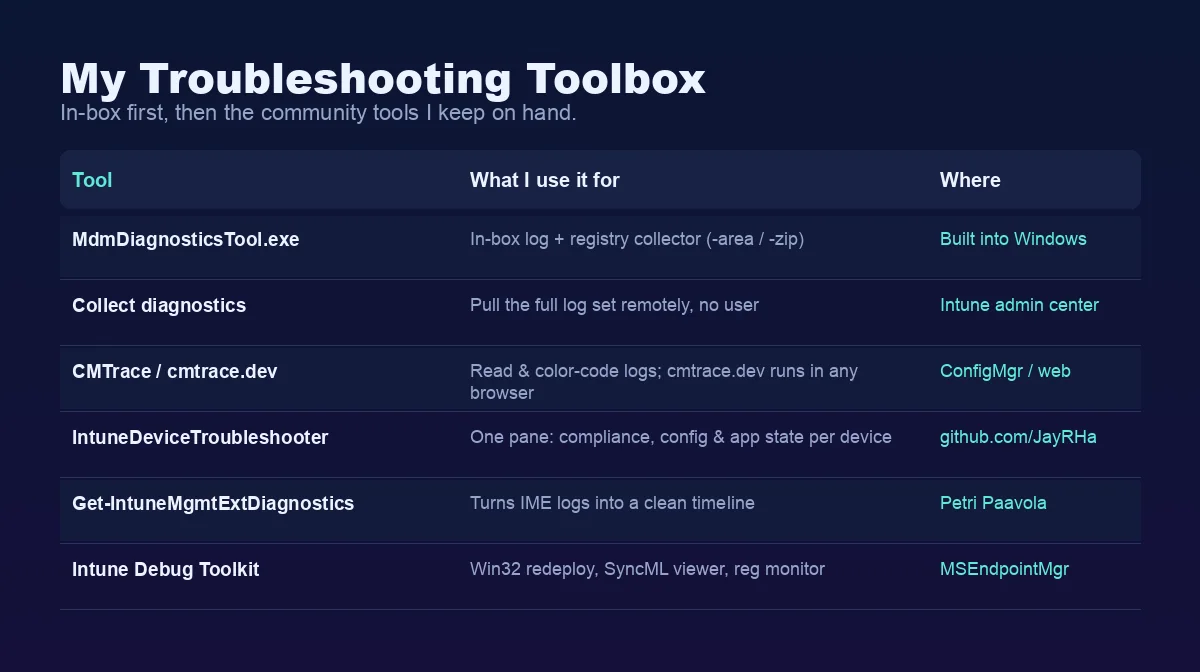Open the github.com/JayRHa link text
The width and height of the screenshot is (1200, 672).
click(1018, 437)
